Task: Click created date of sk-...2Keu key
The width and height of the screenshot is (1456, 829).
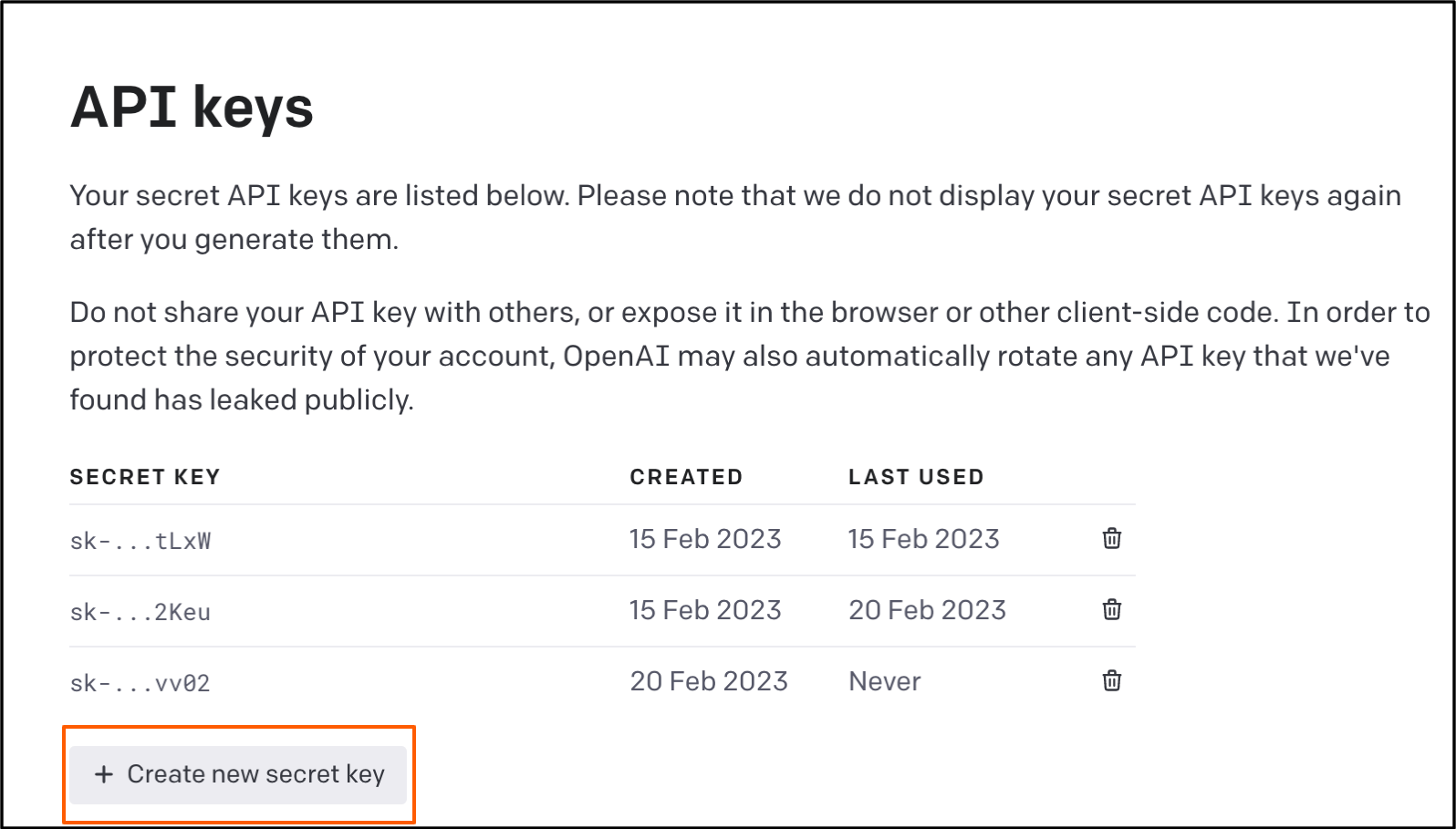Action: (705, 610)
